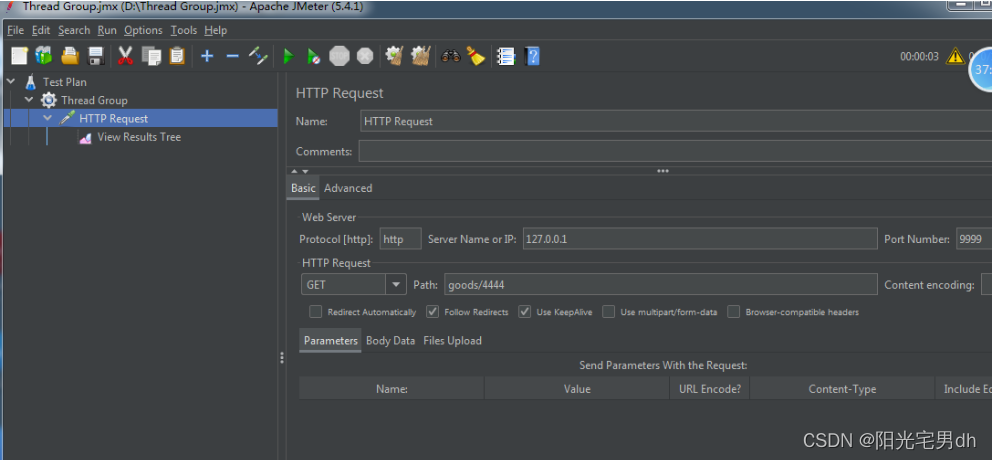Open the Help menu
The image size is (992, 460).
215,30
